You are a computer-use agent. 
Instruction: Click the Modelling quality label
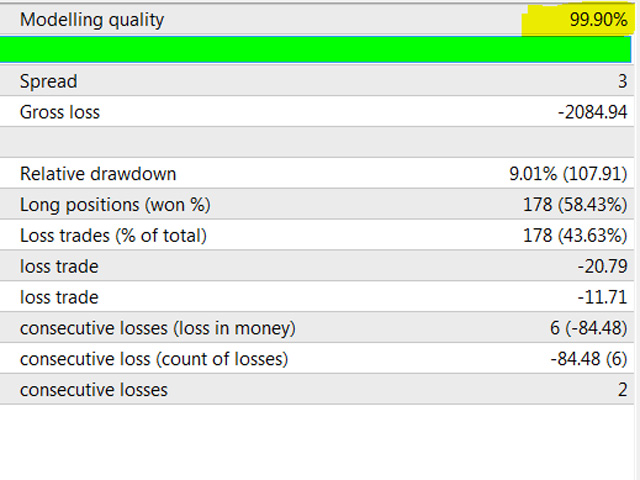(x=91, y=20)
